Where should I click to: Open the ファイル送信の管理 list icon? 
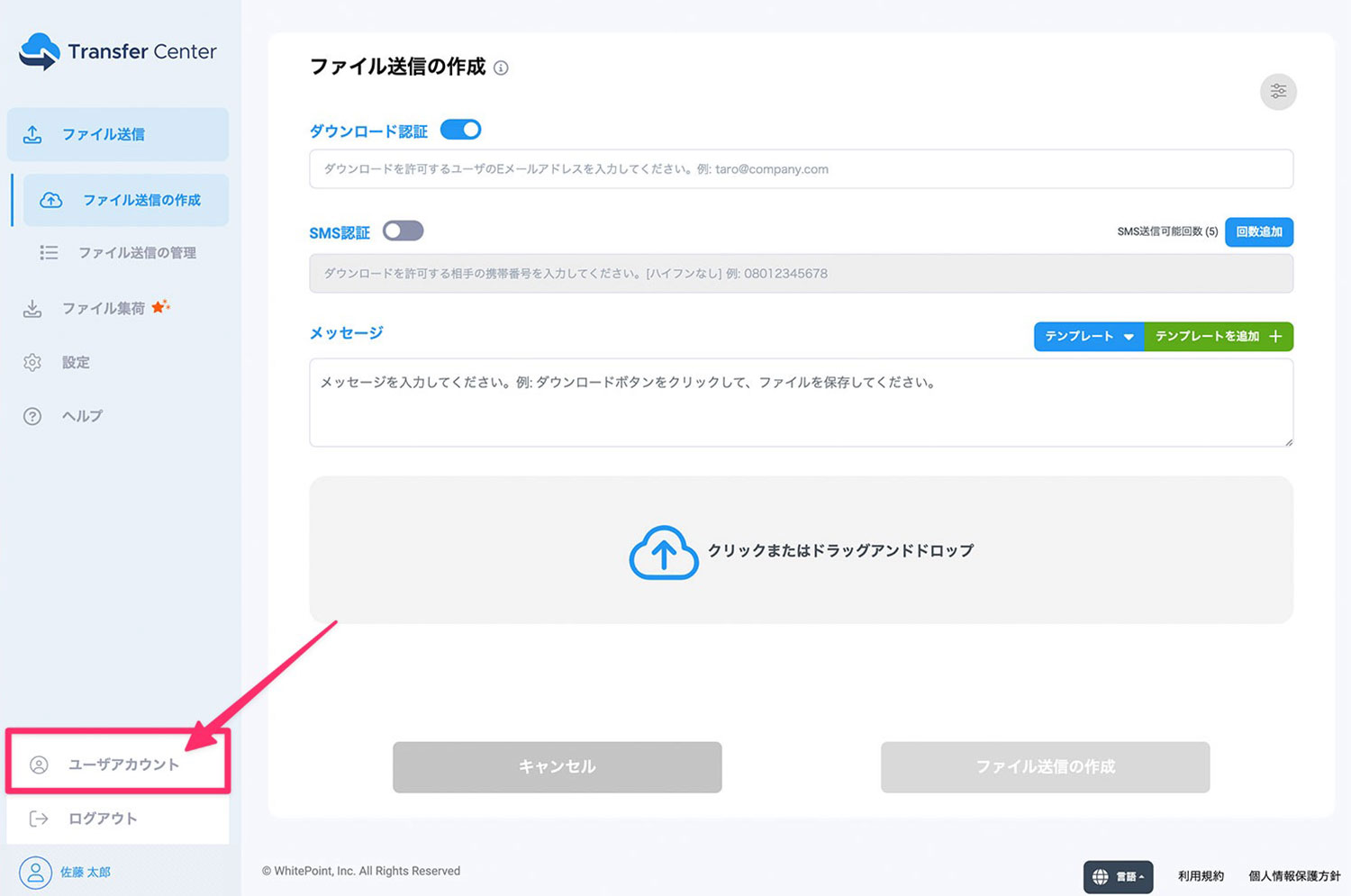(48, 253)
